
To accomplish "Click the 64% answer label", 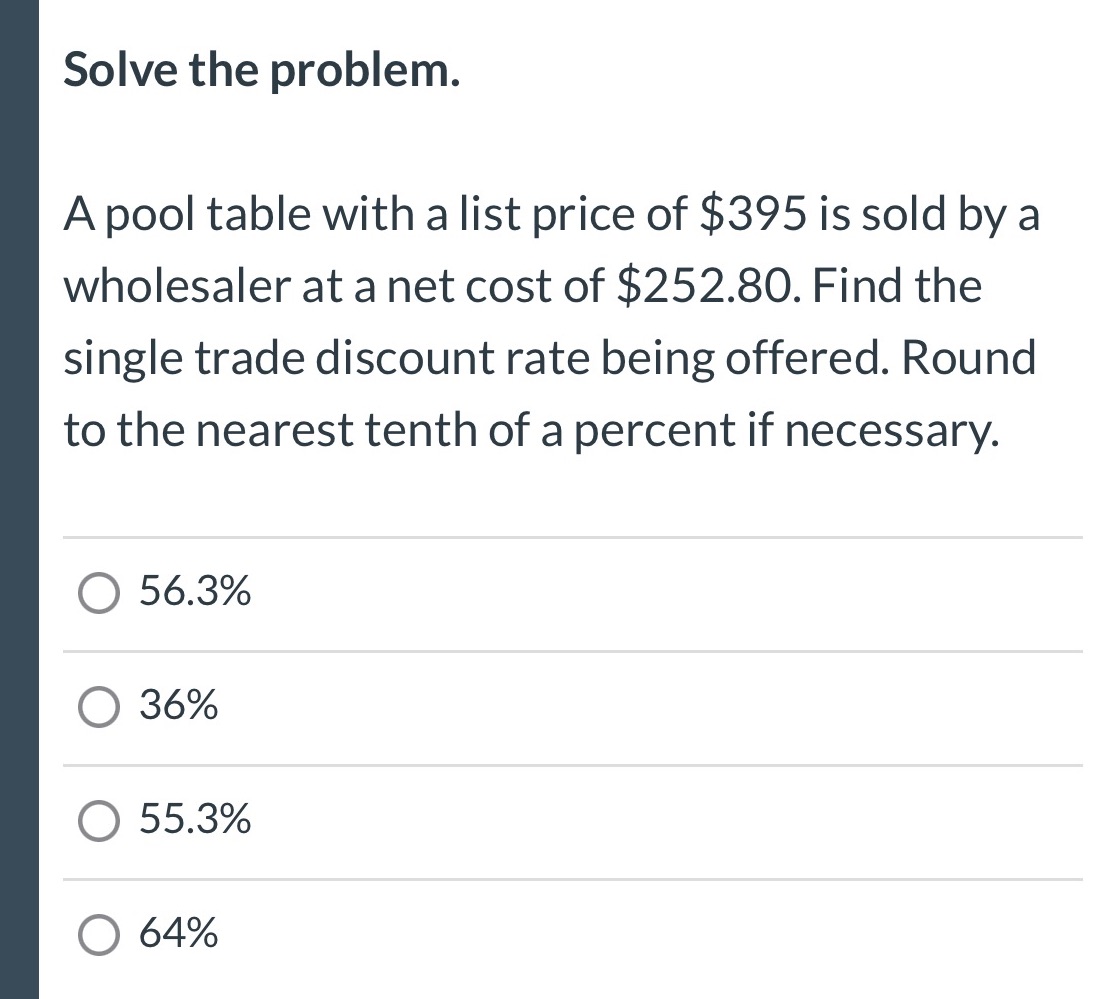I will click(178, 932).
